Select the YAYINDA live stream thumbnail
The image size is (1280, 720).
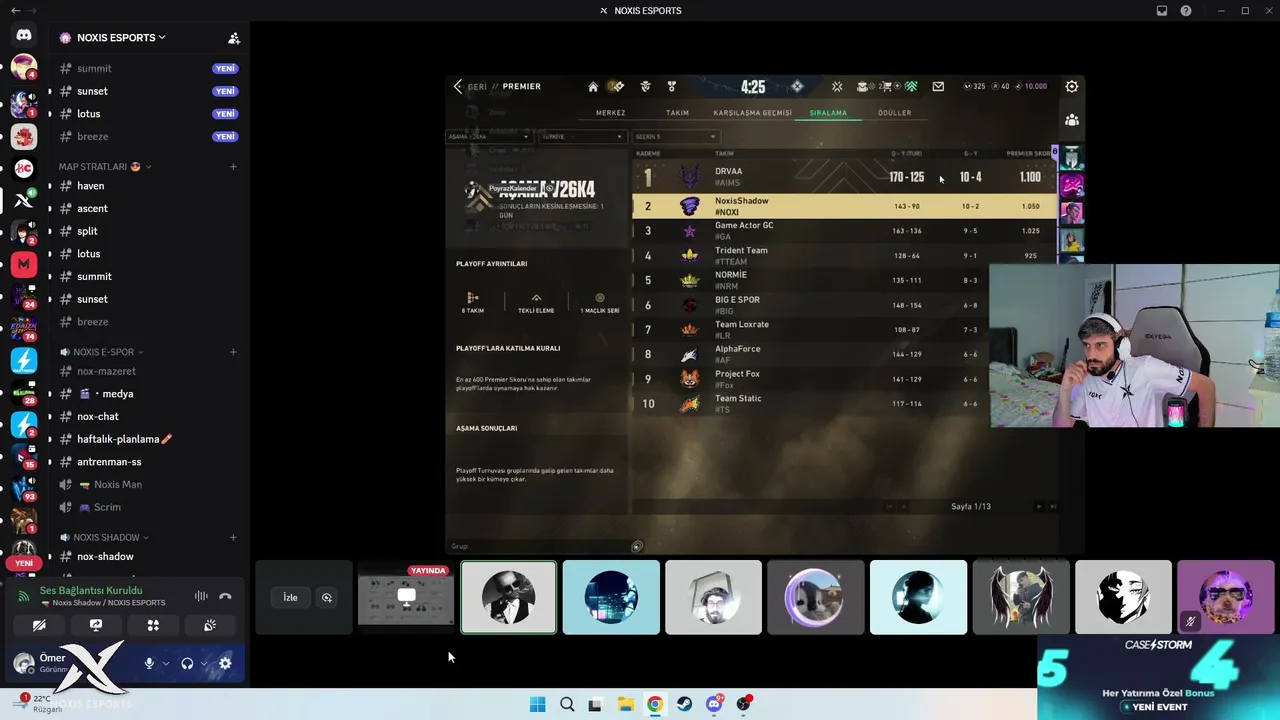tap(405, 597)
